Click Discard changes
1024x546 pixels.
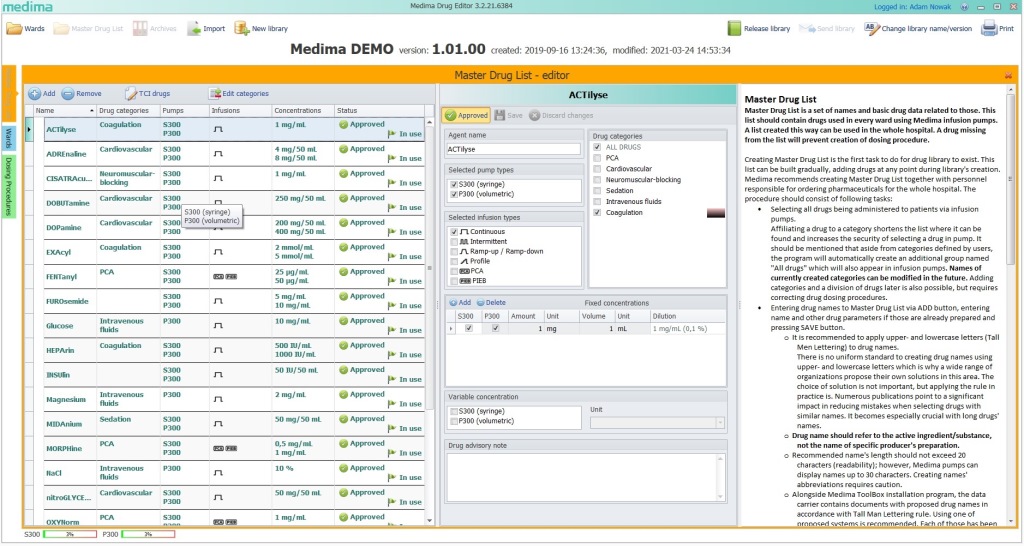561,116
